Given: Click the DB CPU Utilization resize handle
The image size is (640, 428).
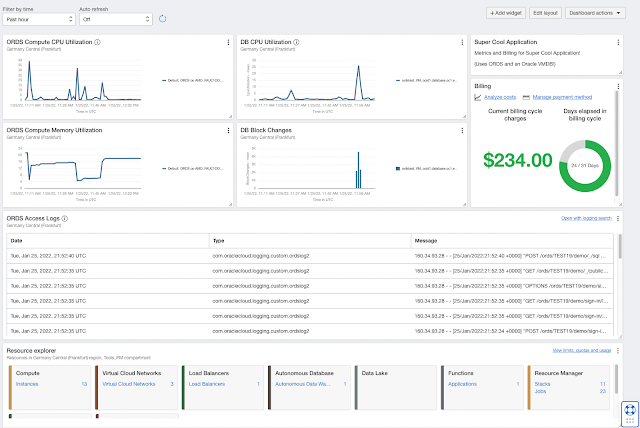Looking at the screenshot, I should point(464,117).
